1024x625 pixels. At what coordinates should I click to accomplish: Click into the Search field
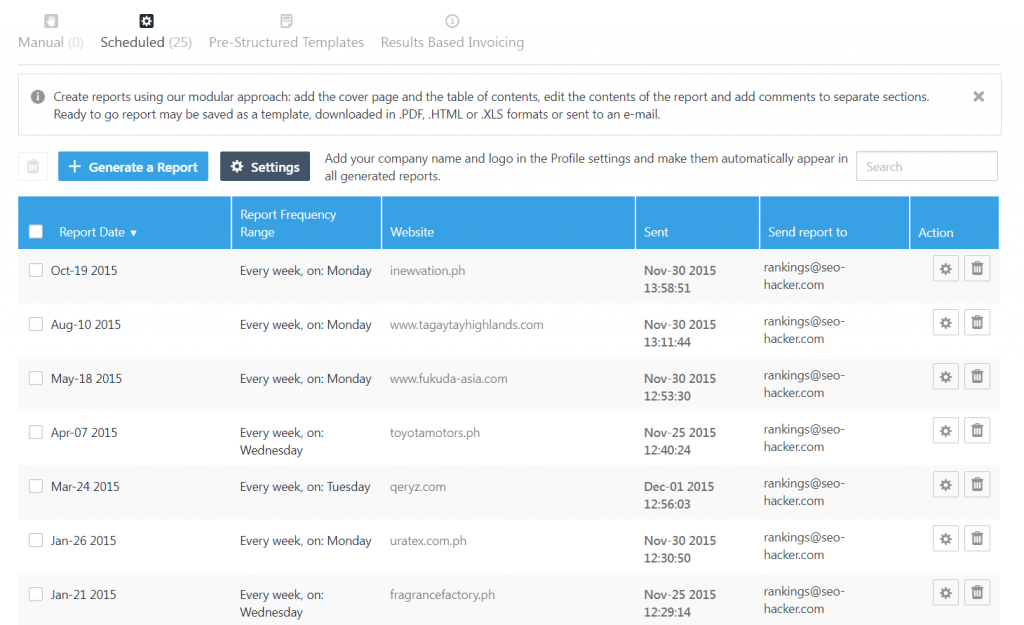[926, 167]
